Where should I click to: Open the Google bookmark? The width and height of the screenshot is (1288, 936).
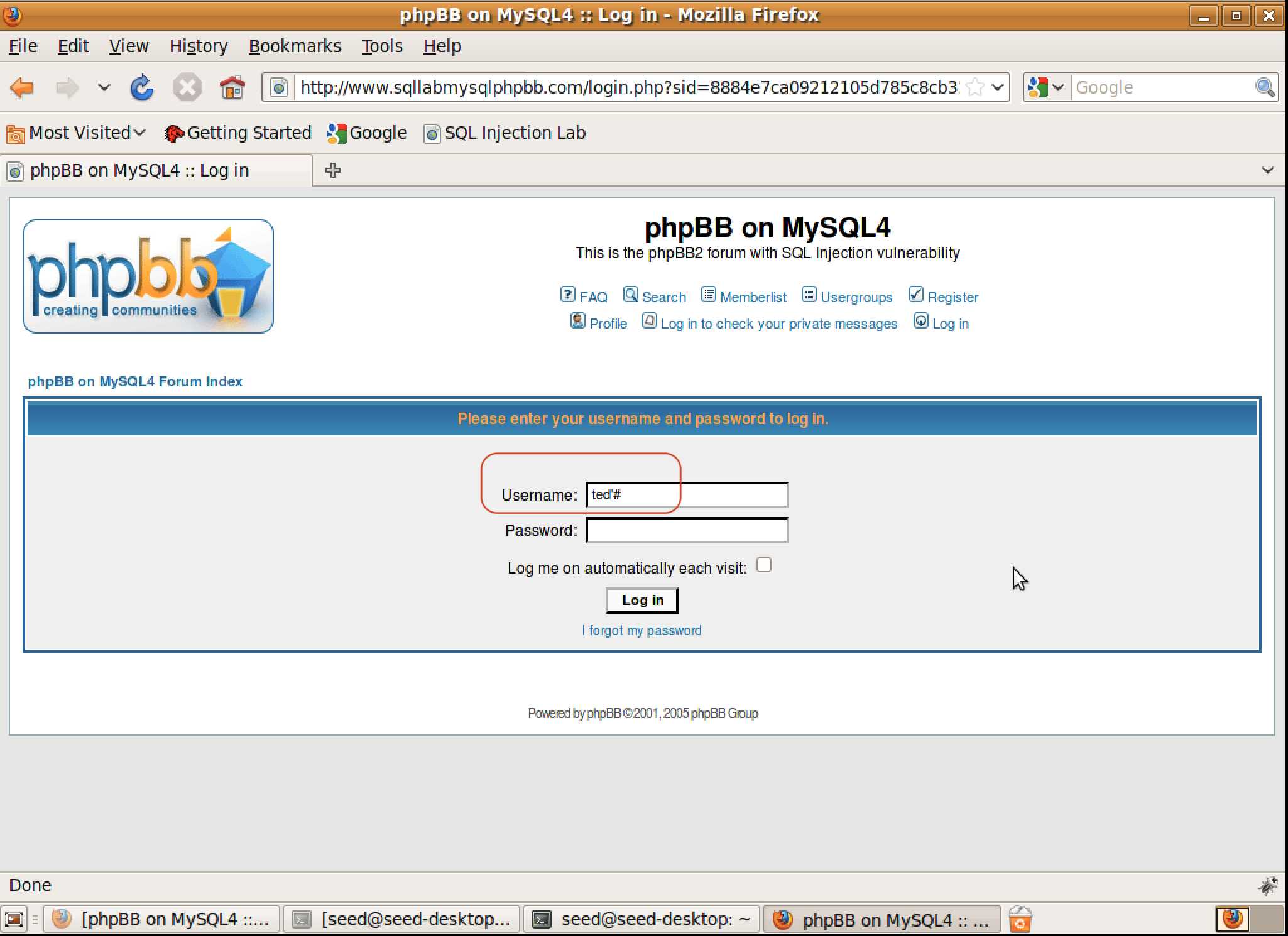coord(367,133)
